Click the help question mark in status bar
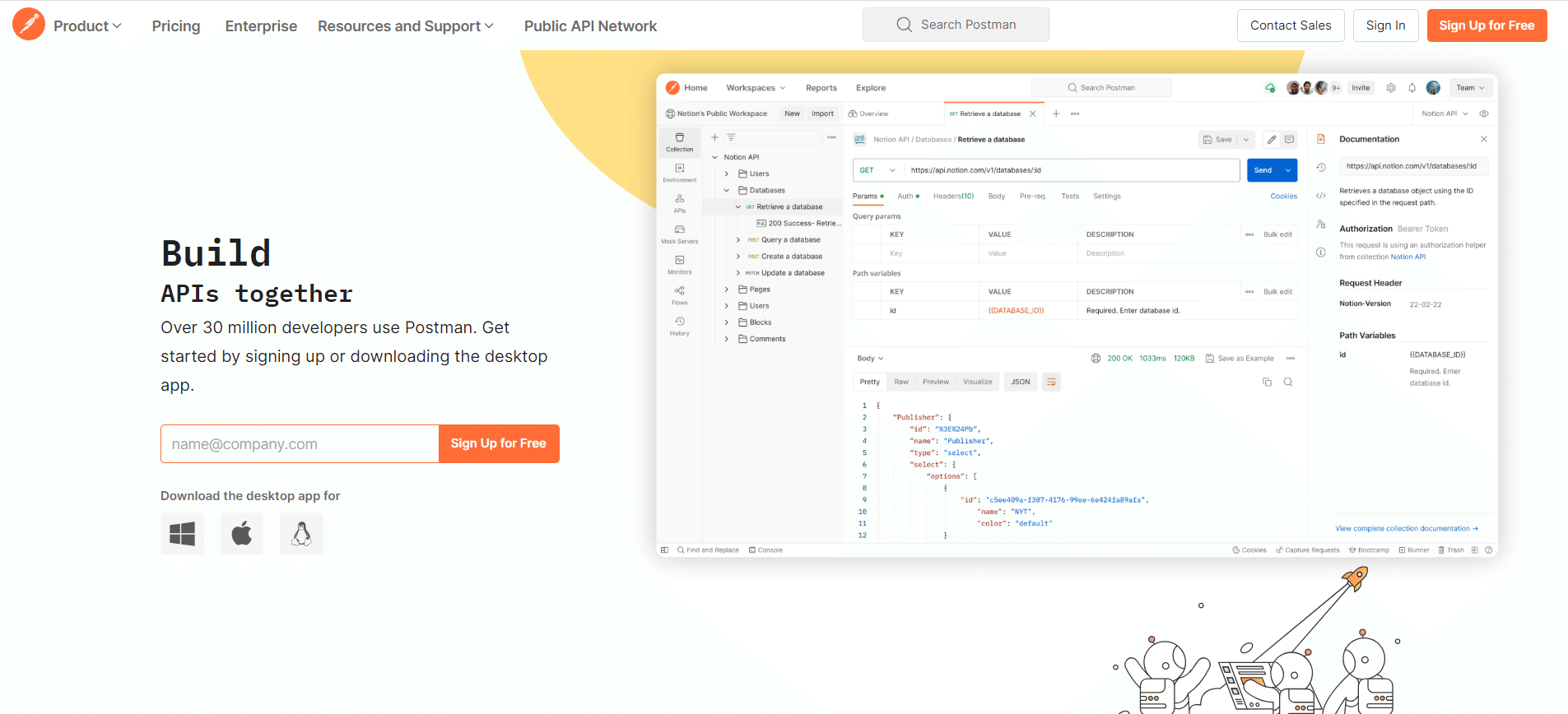 pyautogui.click(x=1489, y=550)
